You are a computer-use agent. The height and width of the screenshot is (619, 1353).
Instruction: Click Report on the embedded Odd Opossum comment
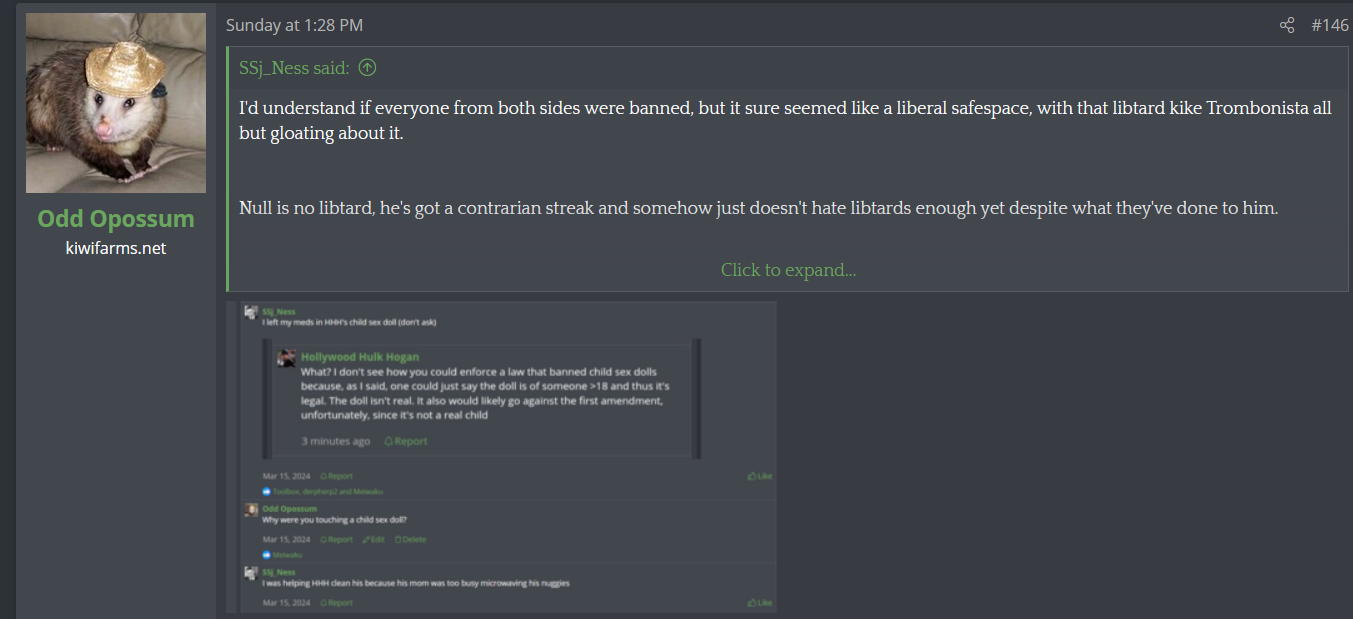337,539
